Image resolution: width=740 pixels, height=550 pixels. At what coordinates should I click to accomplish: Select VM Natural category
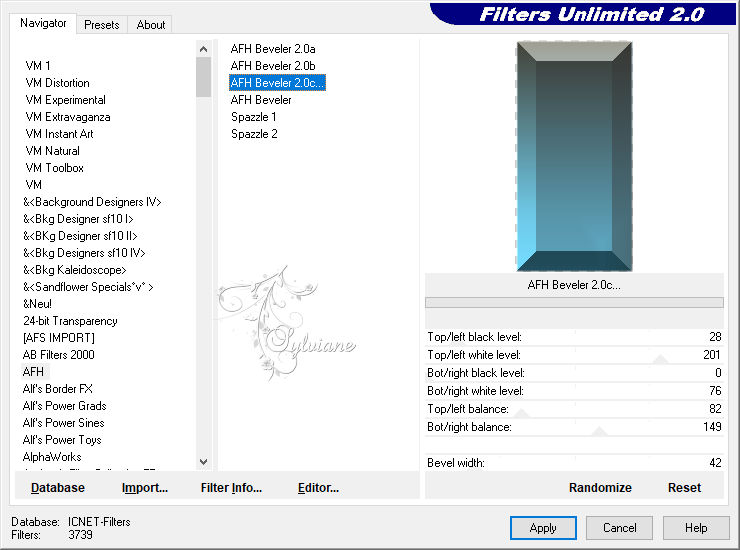point(52,151)
